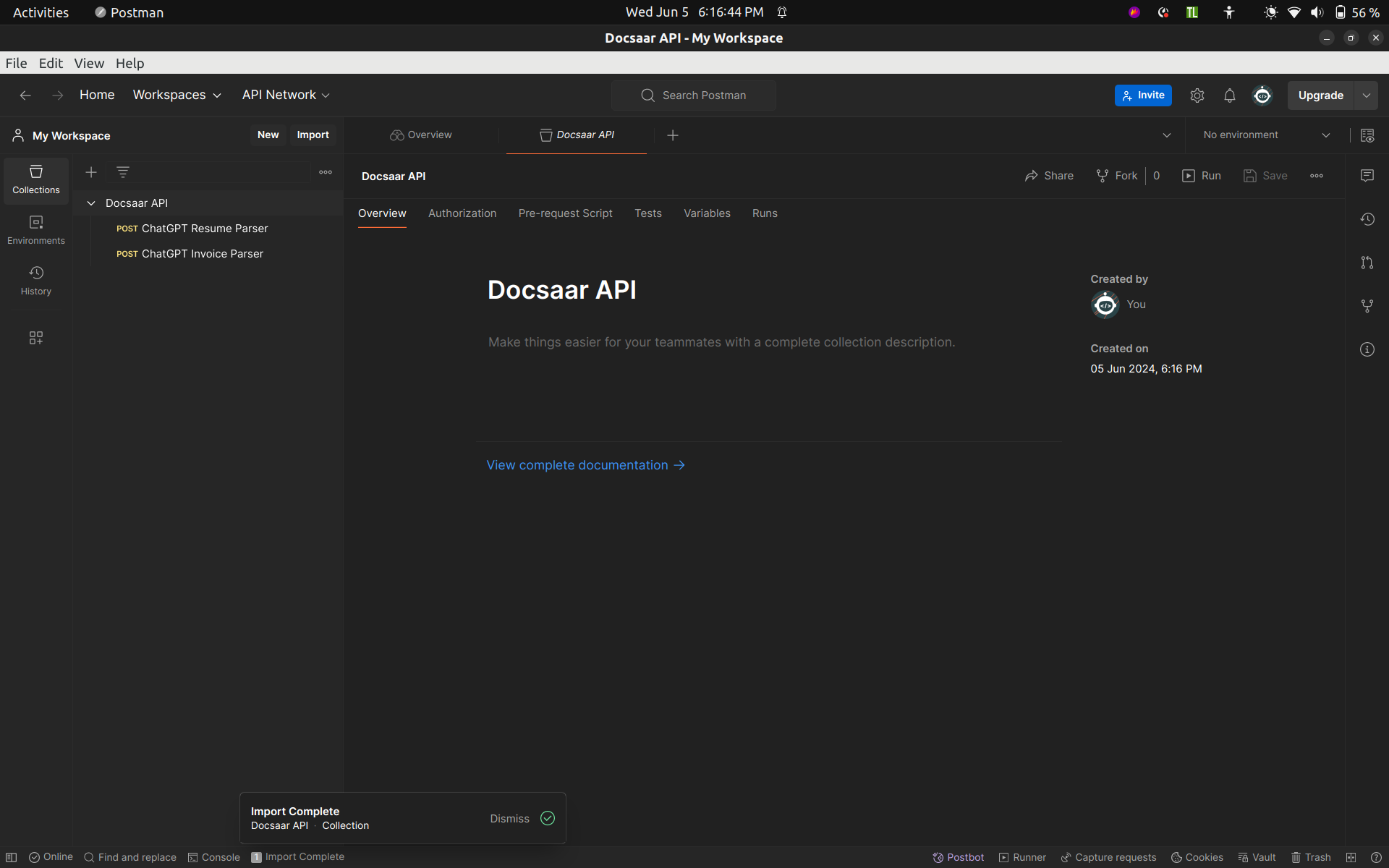Open the Edit menu

pyautogui.click(x=51, y=63)
